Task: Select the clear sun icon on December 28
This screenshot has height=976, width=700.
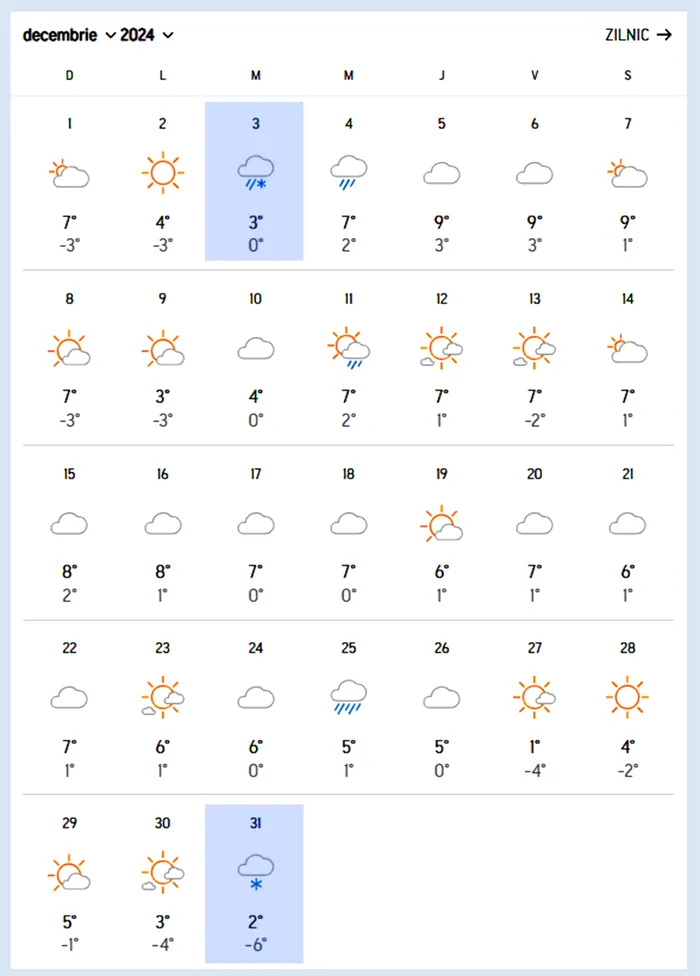Action: (x=627, y=697)
